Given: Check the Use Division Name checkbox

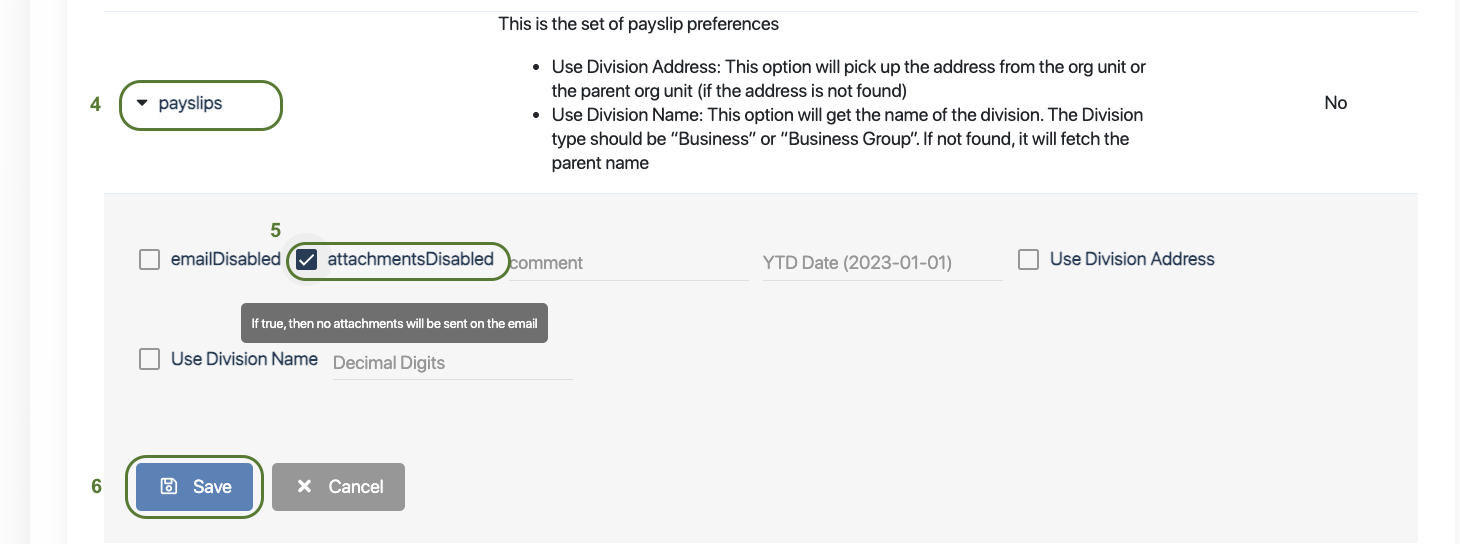Looking at the screenshot, I should [x=150, y=359].
